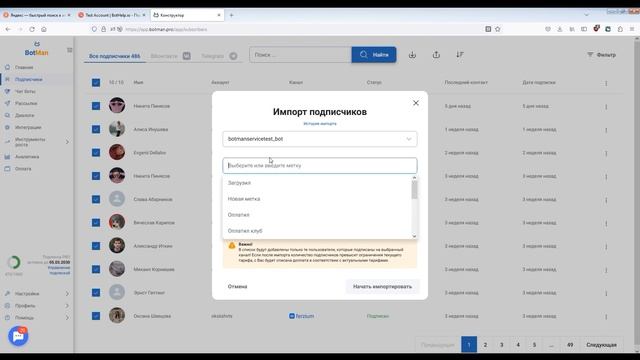
Task: Switch to Все подписчики 486 tab
Action: pyautogui.click(x=114, y=56)
